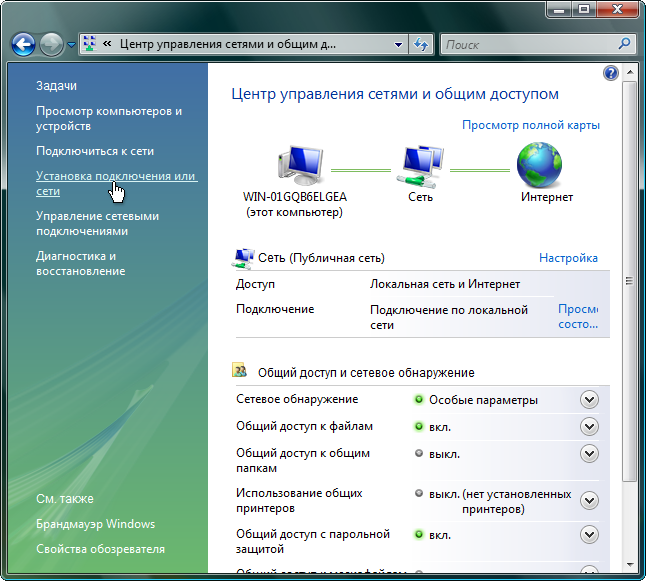Close the Network and Sharing Center window
The height and width of the screenshot is (581, 646).
click(x=617, y=9)
